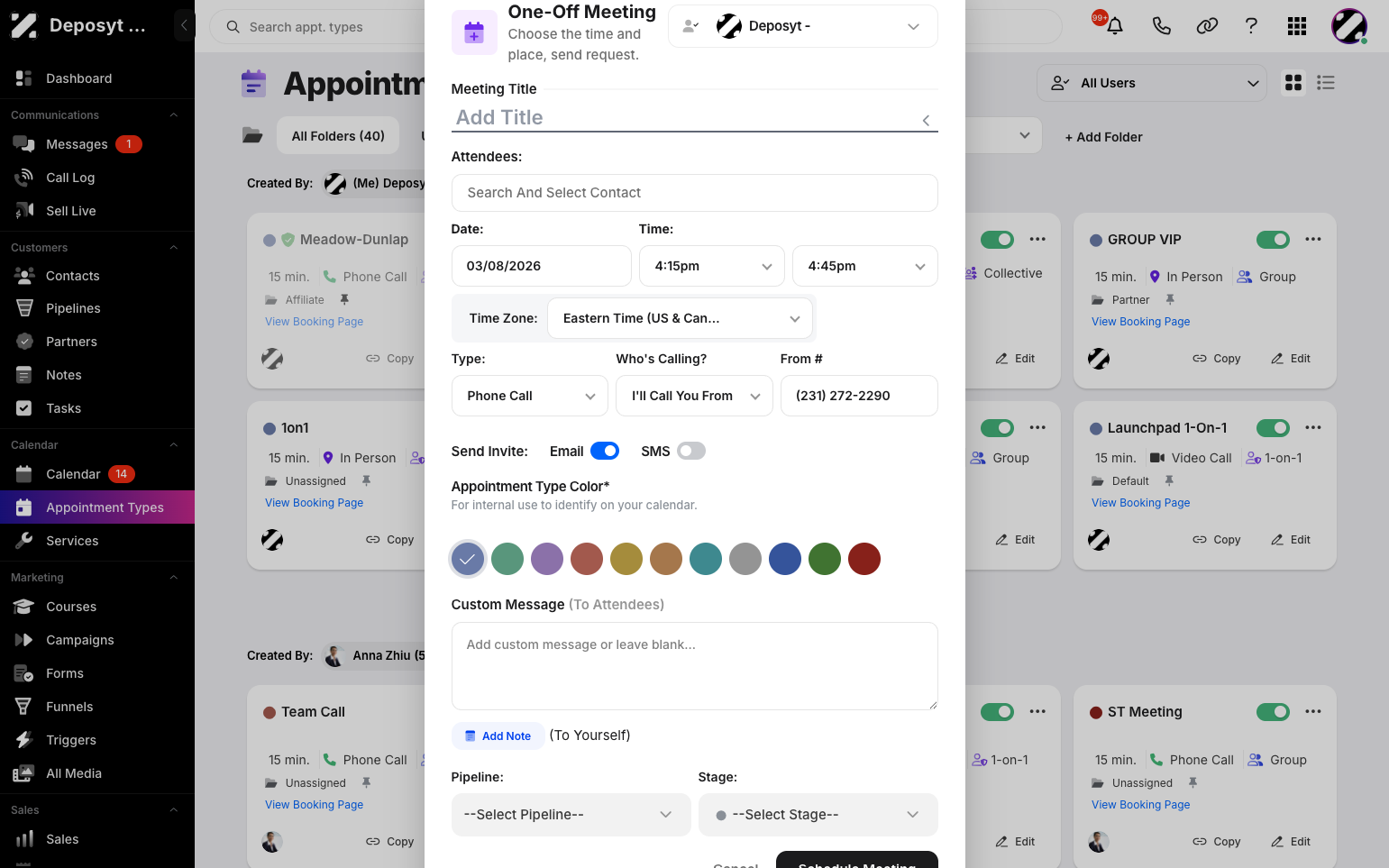
Task: Open options menu for Launchpad 1-On-1 card
Action: [x=1313, y=428]
